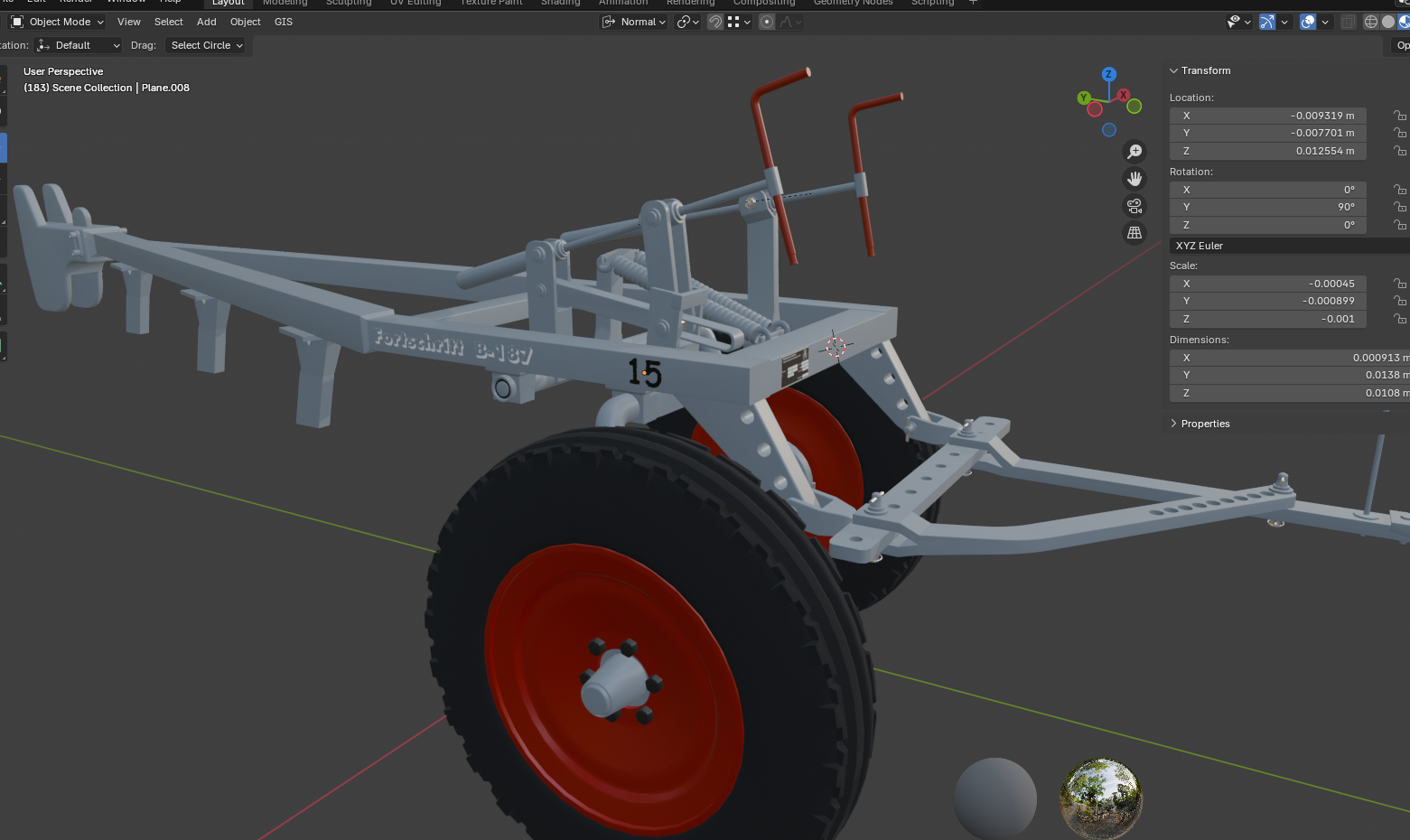Open the Select Circle drag dropdown
Viewport: 1410px width, 840px height.
tap(207, 45)
